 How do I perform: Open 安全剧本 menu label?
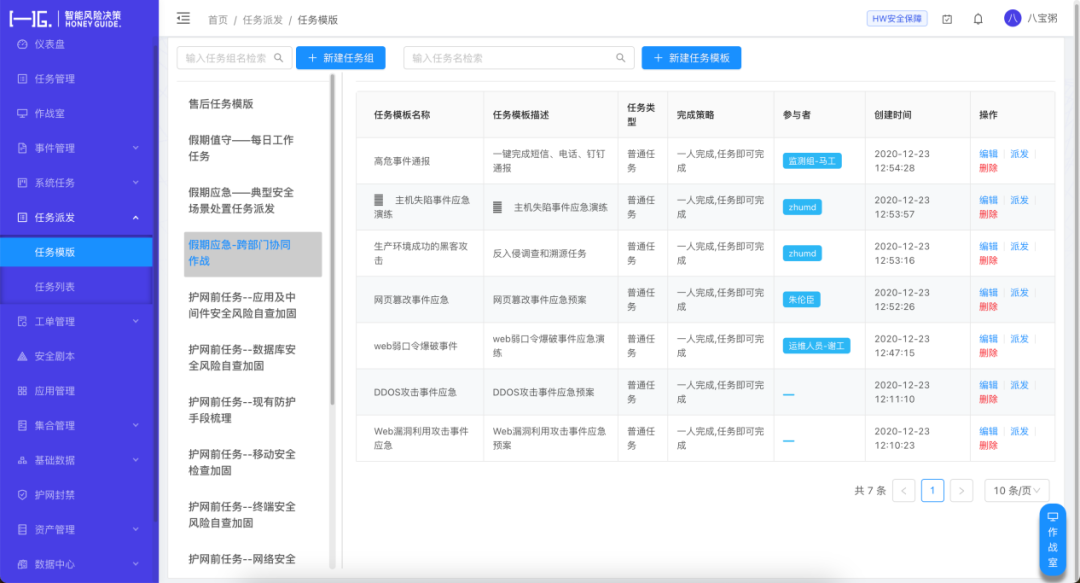click(x=54, y=356)
